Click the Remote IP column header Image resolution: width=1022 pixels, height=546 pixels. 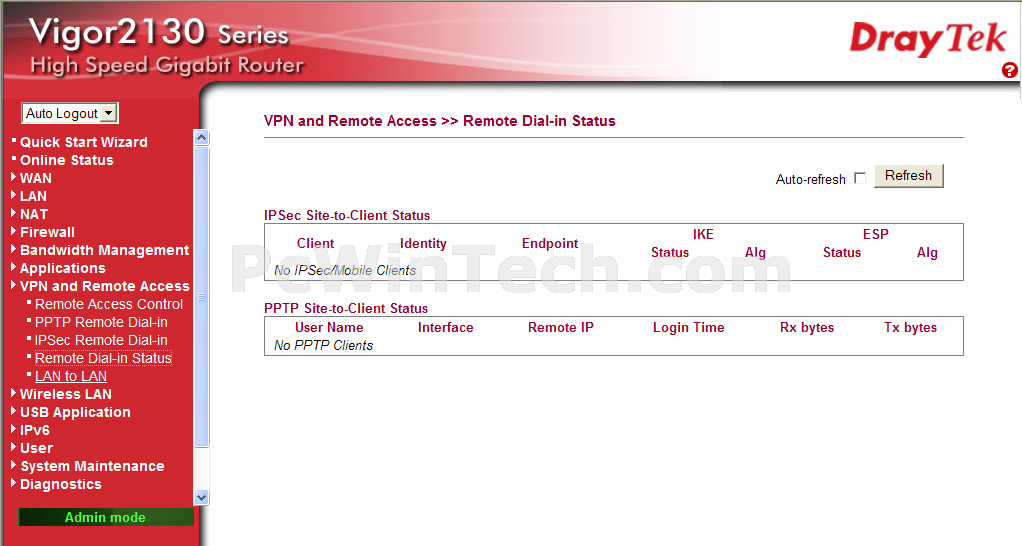(x=561, y=328)
